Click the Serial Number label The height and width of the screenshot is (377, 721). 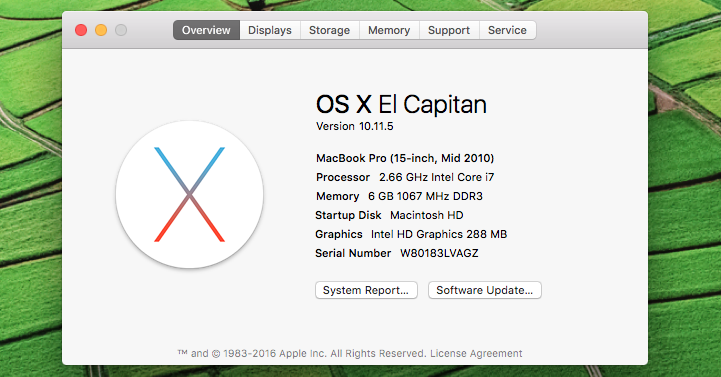[353, 253]
